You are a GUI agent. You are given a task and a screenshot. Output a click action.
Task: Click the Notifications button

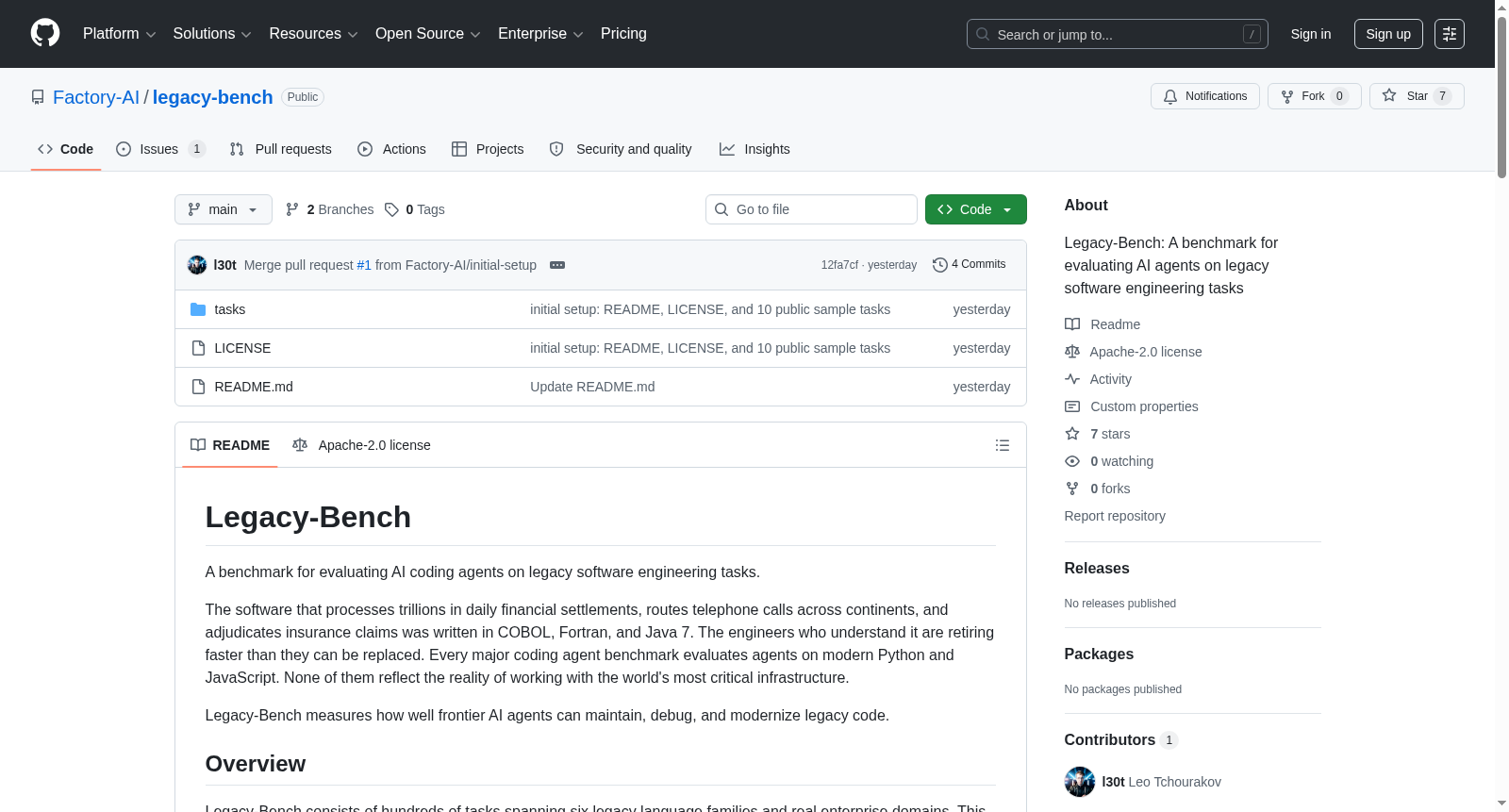click(x=1205, y=96)
